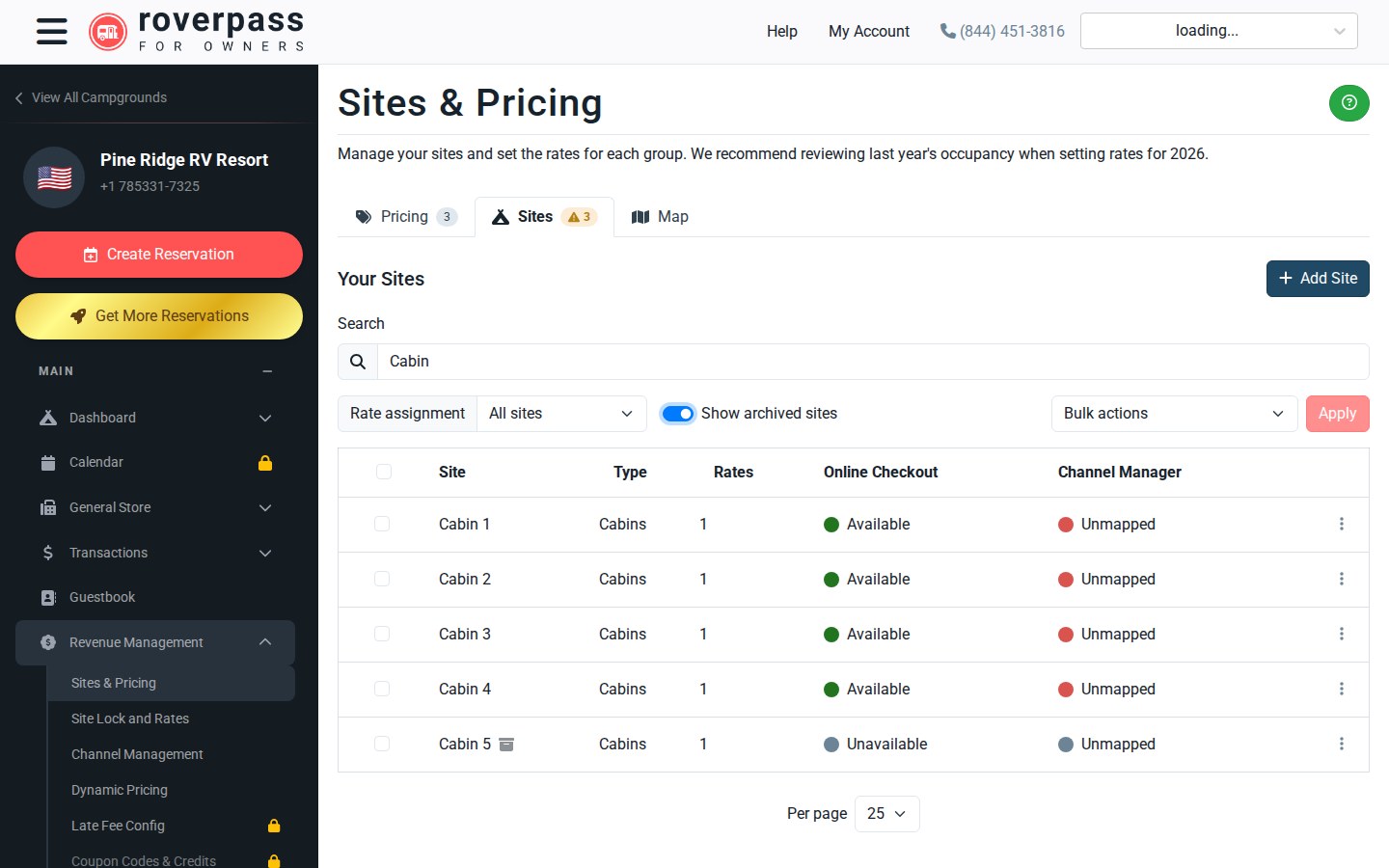The height and width of the screenshot is (868, 1389).
Task: Open the three-dot menu for Cabin 5
Action: tap(1341, 744)
